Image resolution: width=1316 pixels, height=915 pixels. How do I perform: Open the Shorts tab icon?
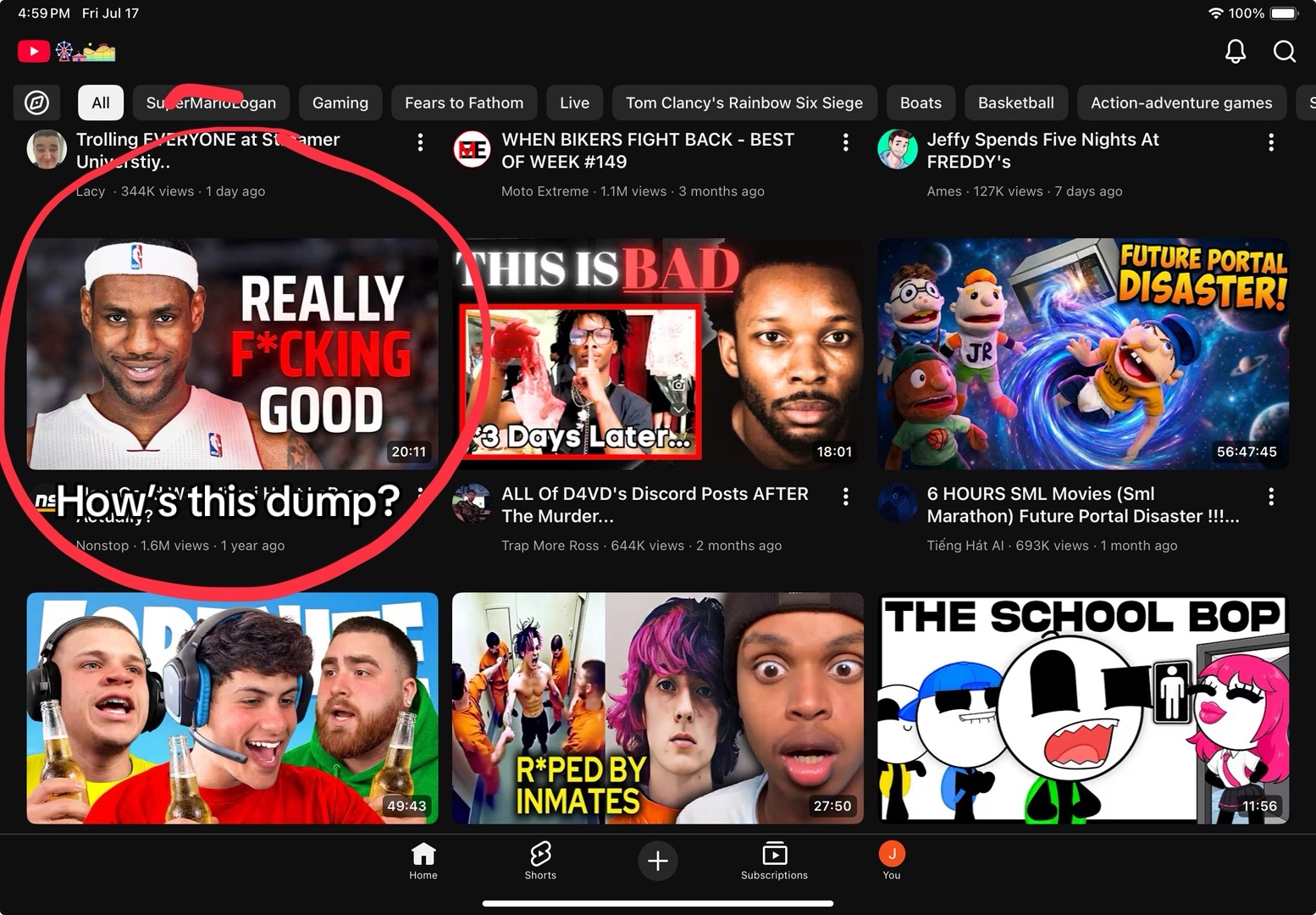(540, 861)
